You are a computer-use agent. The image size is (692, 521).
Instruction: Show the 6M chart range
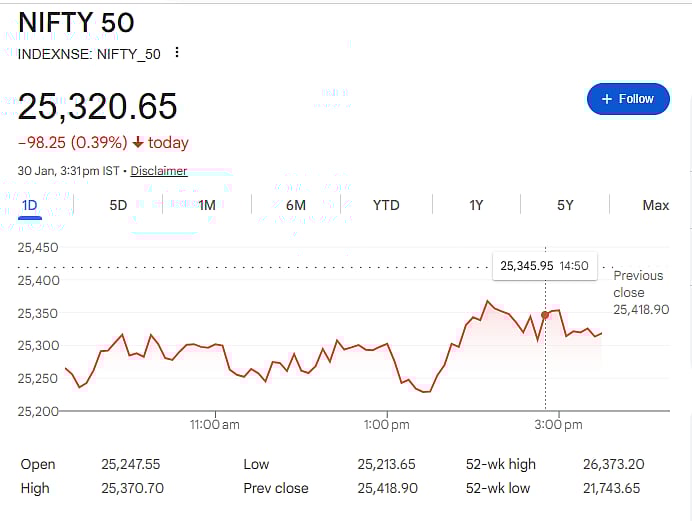[x=296, y=205]
